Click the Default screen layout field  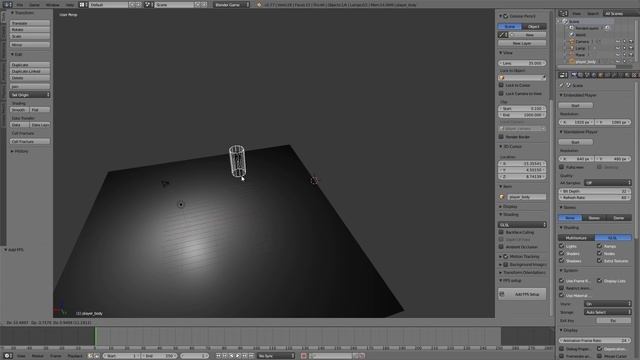tap(108, 5)
